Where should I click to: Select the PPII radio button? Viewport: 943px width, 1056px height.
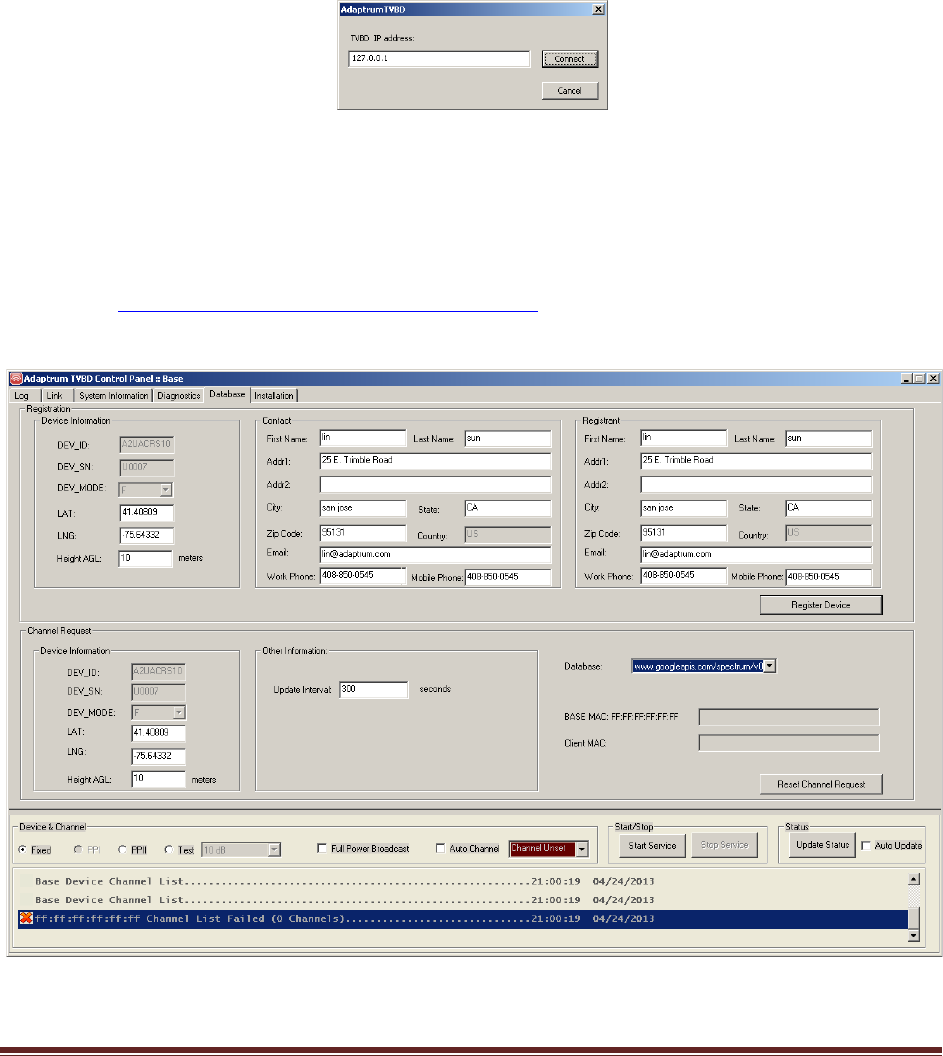tap(122, 850)
